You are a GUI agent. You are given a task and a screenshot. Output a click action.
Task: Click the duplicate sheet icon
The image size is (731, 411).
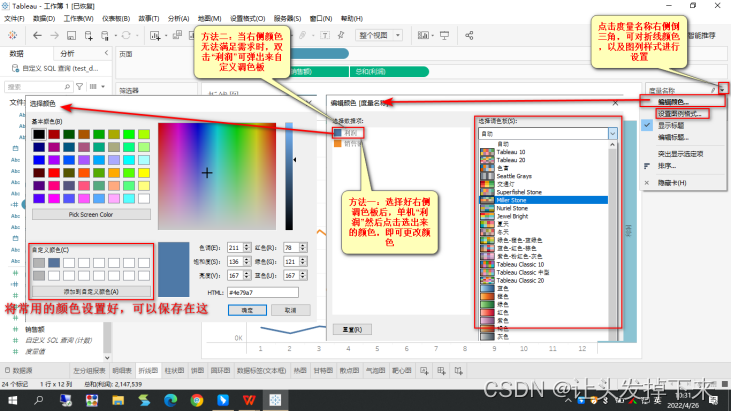tap(177, 35)
